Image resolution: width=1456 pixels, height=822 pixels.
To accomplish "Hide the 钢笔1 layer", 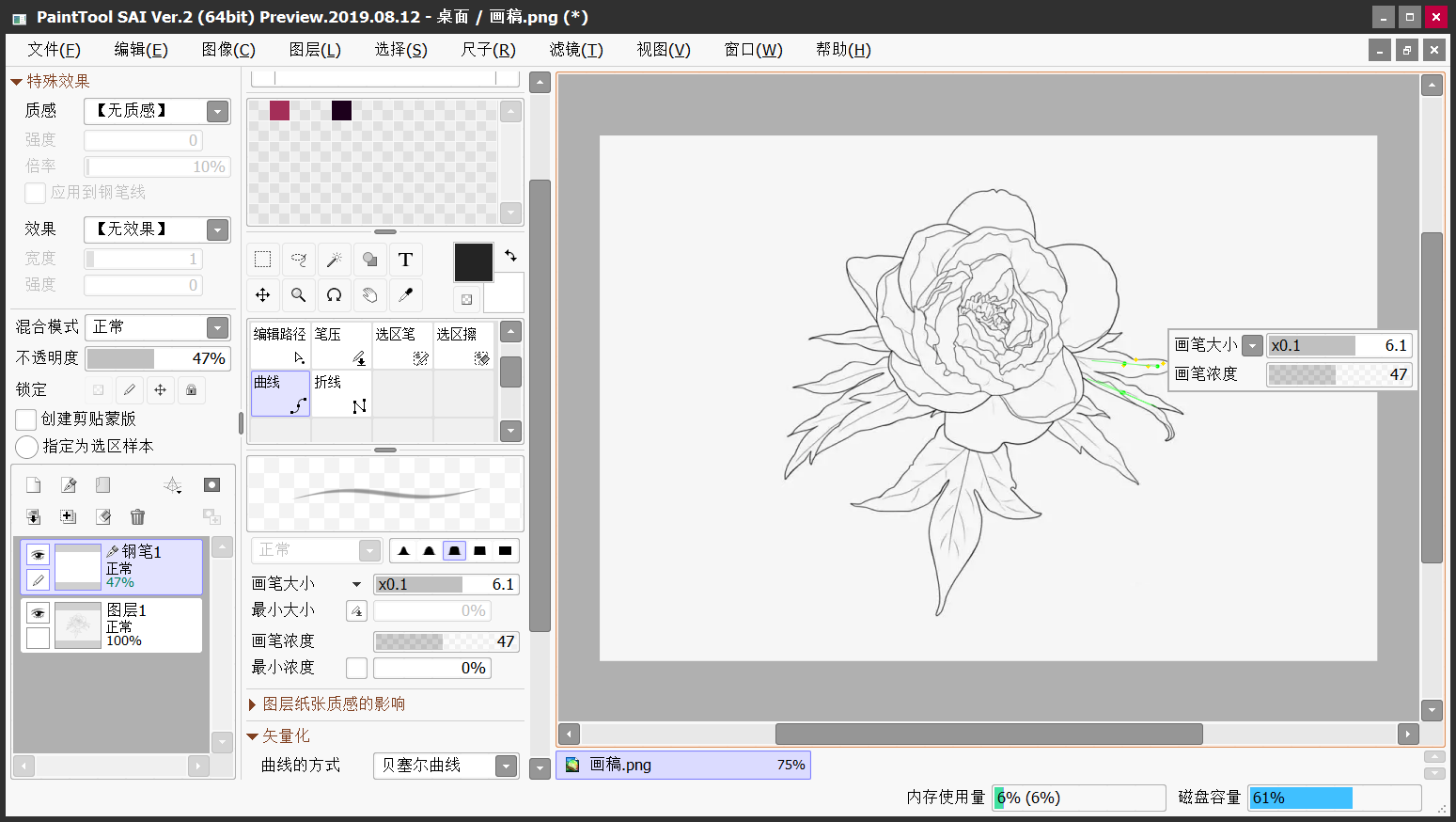I will pos(38,555).
